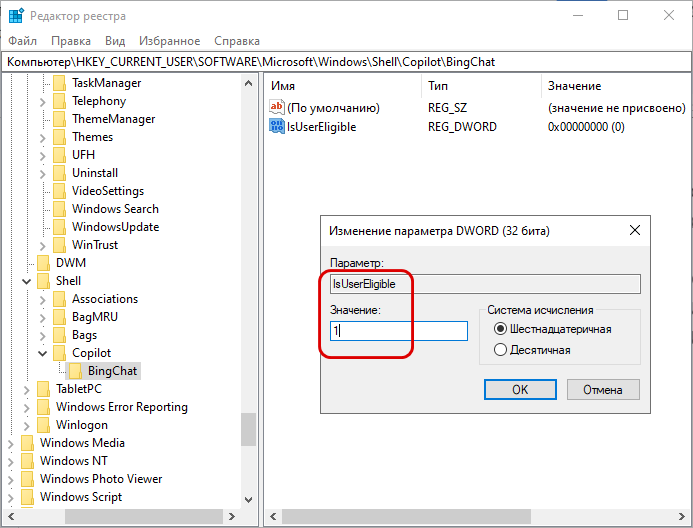This screenshot has width=693, height=528.
Task: Expand the Telephony tree node
Action: click(42, 102)
